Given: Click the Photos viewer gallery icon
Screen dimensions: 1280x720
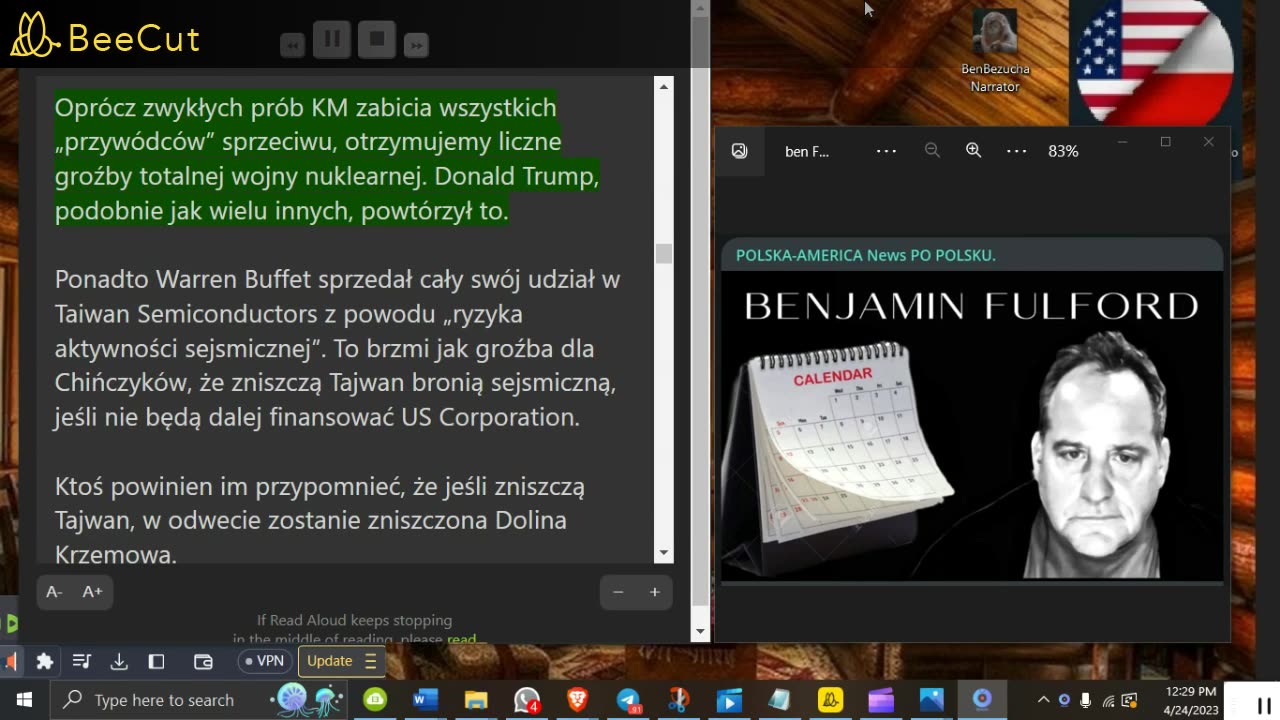Looking at the screenshot, I should [739, 151].
